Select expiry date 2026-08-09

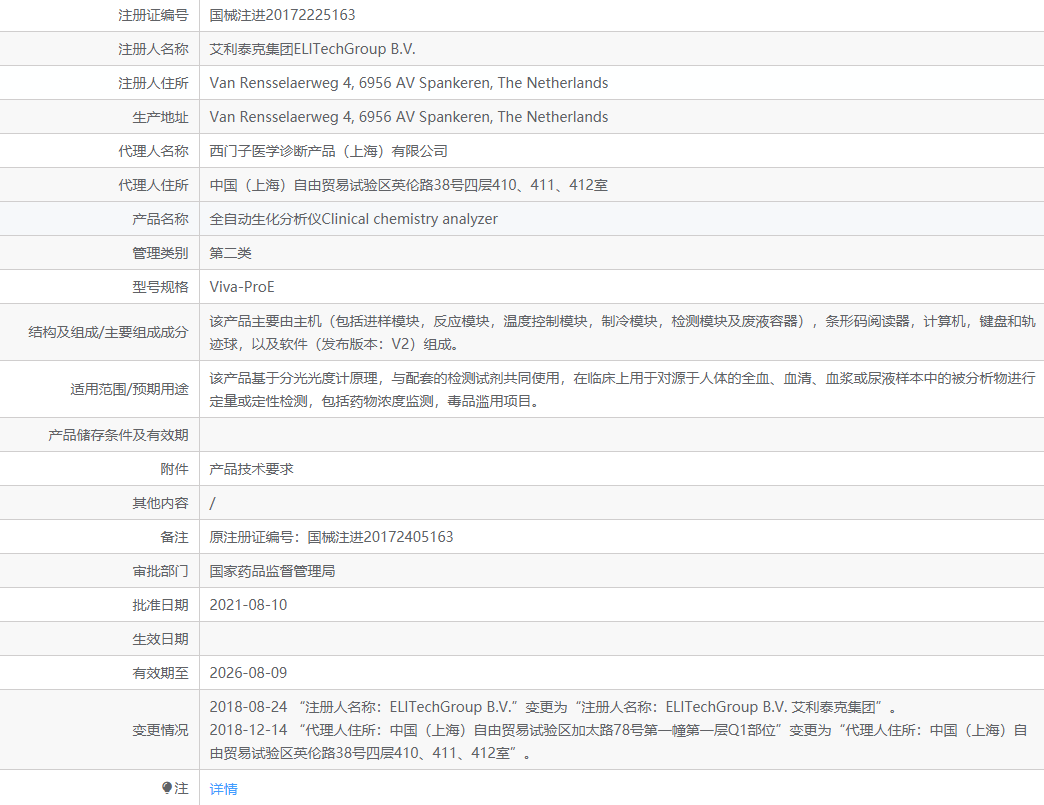(x=248, y=672)
